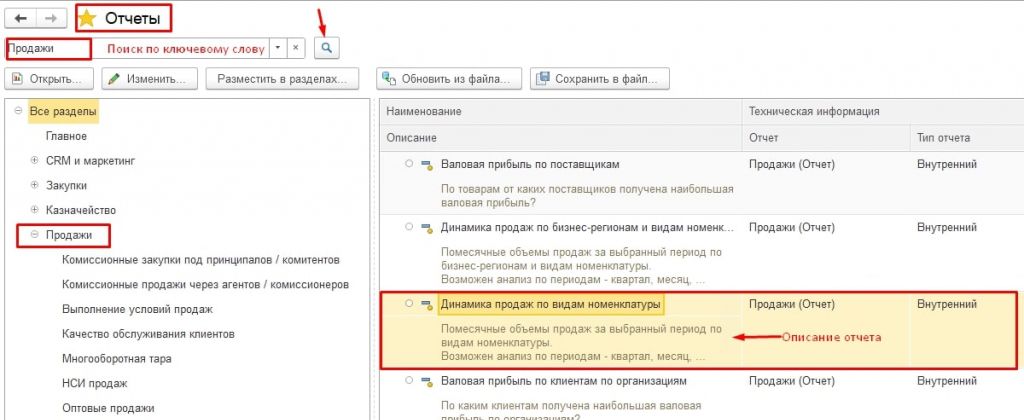
Task: Select Все разделы in the tree
Action: [x=63, y=112]
